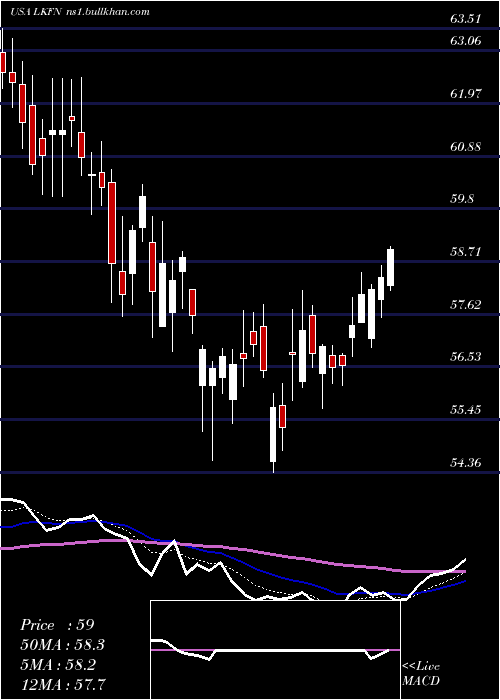500x700 pixels.
Task: Click the '12MA : 57.7' readout
Action: [65, 683]
